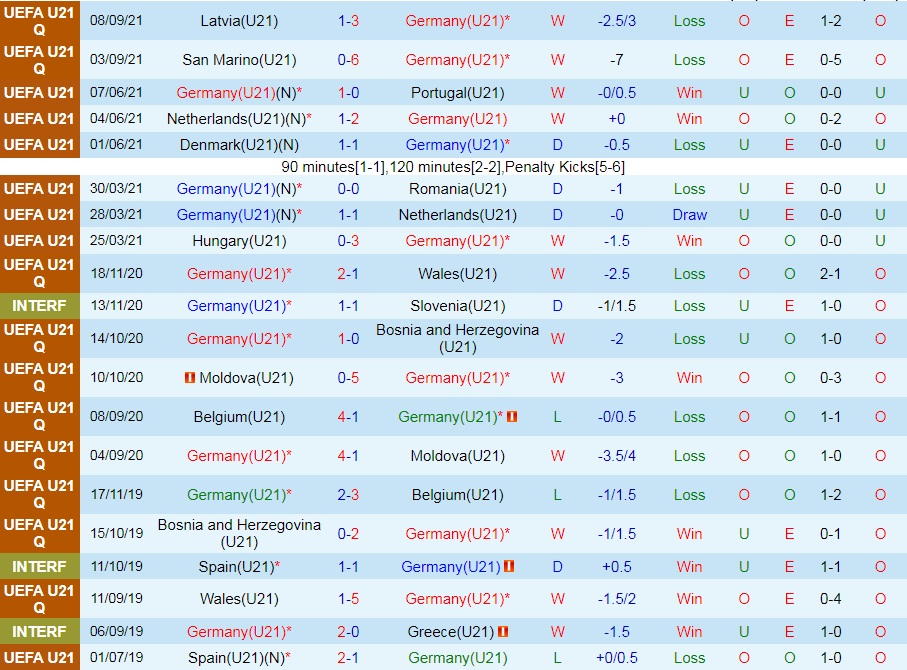Click the 2-3 score against Belgium(U21)
This screenshot has height=670, width=907.
pos(348,495)
